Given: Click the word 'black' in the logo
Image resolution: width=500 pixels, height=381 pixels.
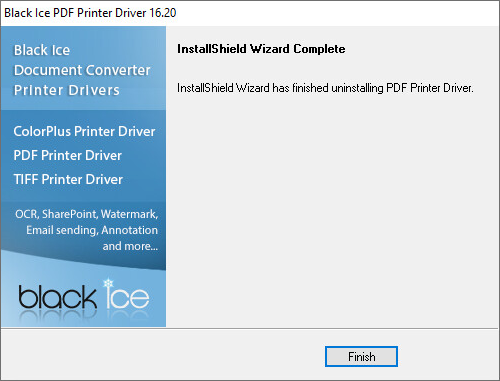Looking at the screenshot, I should point(57,296).
